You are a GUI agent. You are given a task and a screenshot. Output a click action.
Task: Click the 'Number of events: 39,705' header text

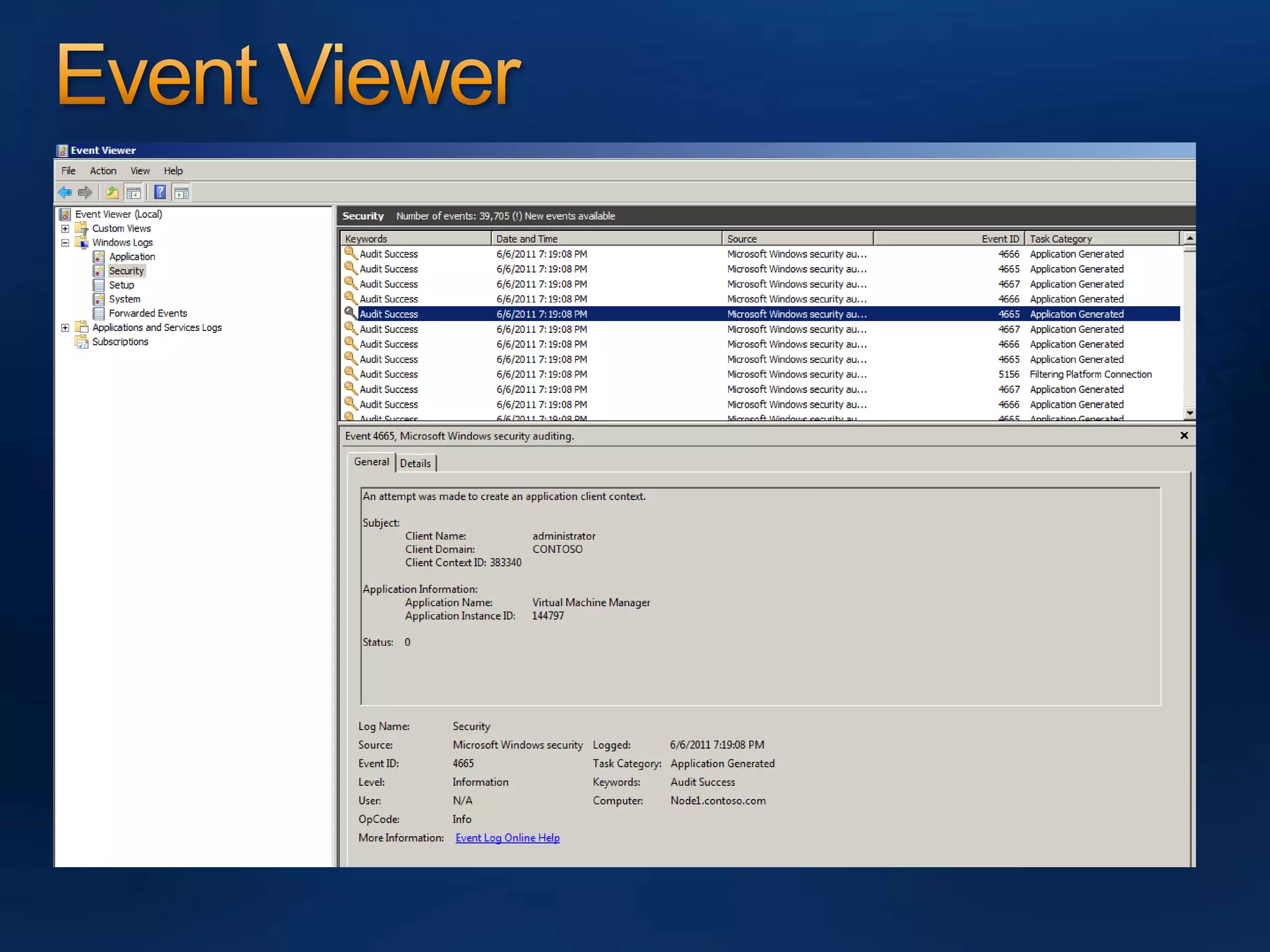(x=453, y=216)
